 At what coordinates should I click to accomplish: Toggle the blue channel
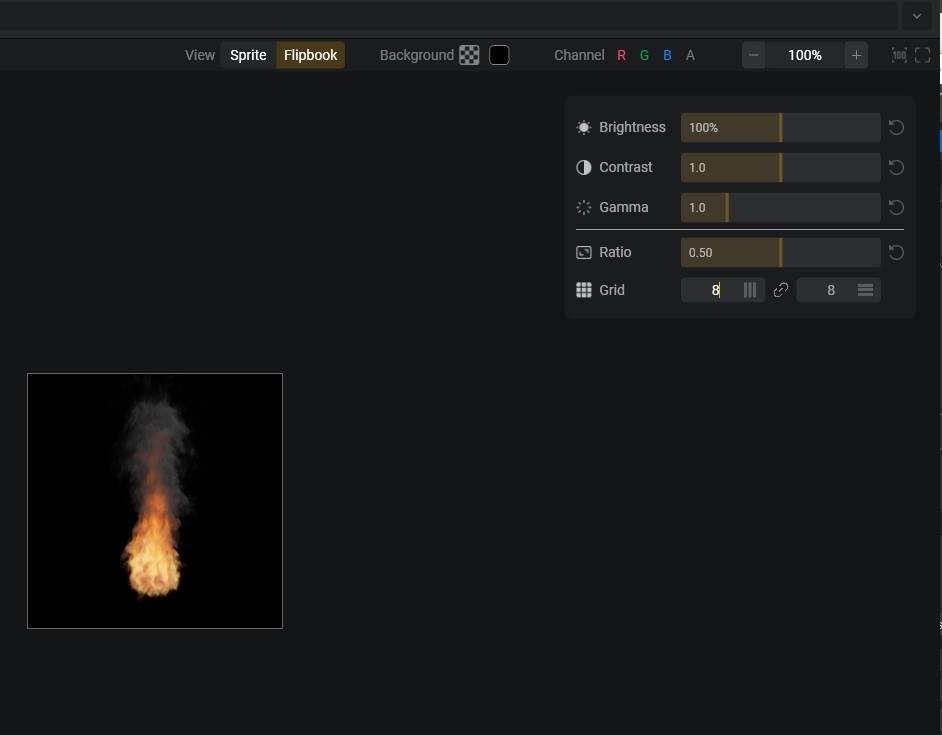[667, 55]
